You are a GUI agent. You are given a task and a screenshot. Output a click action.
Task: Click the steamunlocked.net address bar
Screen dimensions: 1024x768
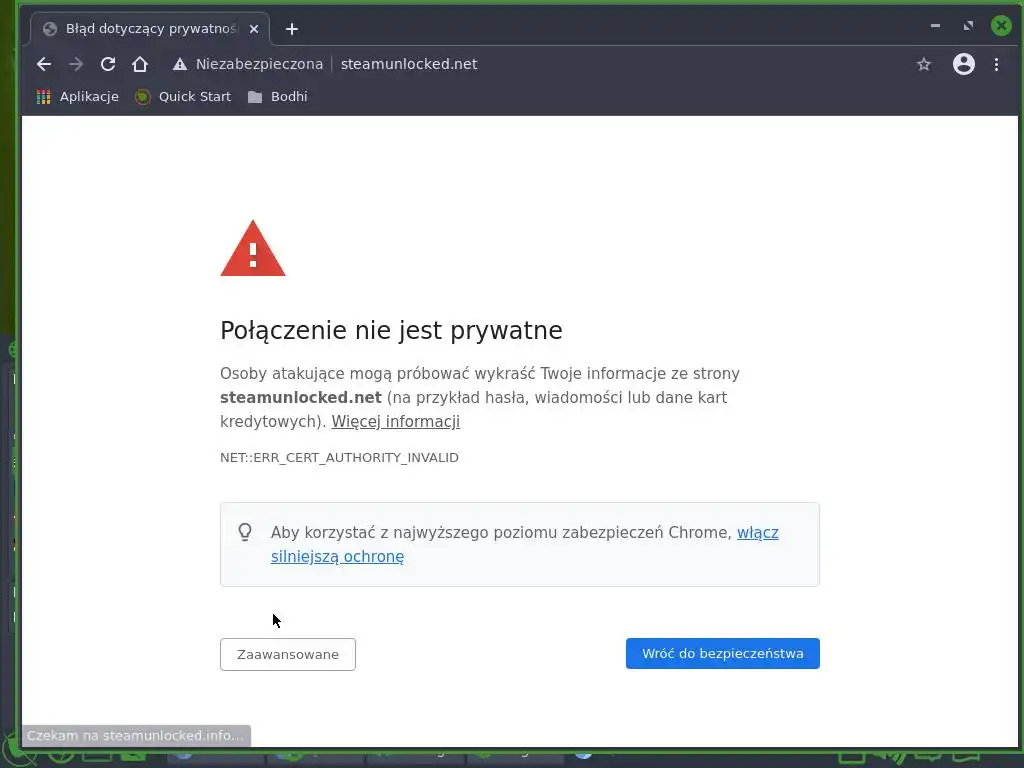(409, 64)
